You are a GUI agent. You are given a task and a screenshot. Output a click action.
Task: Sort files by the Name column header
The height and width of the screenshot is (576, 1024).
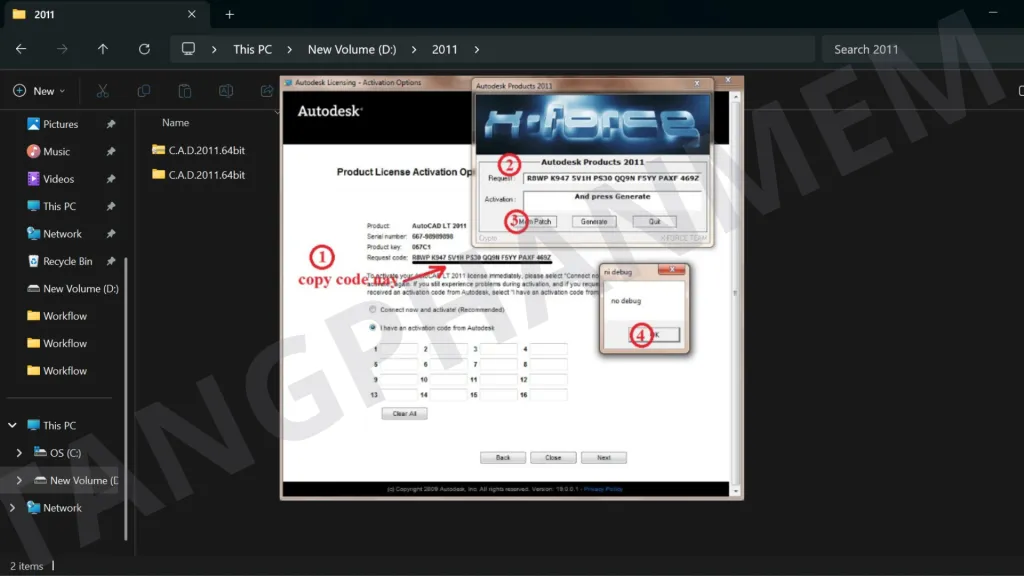[x=176, y=122]
